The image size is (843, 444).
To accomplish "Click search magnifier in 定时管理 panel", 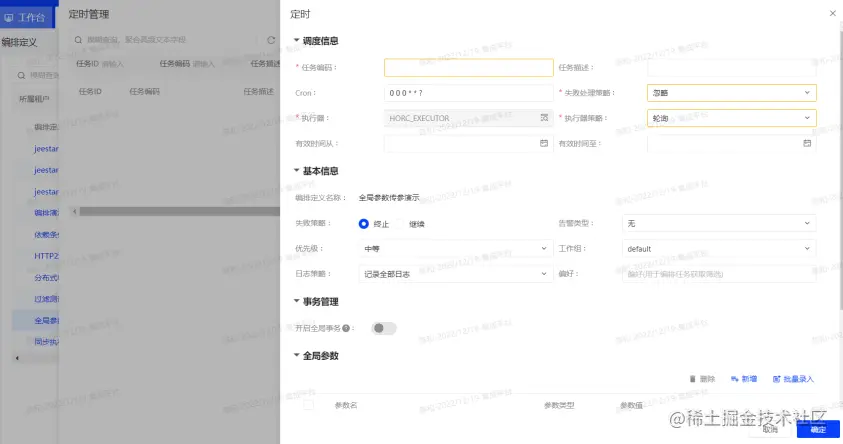I will 78,40.
